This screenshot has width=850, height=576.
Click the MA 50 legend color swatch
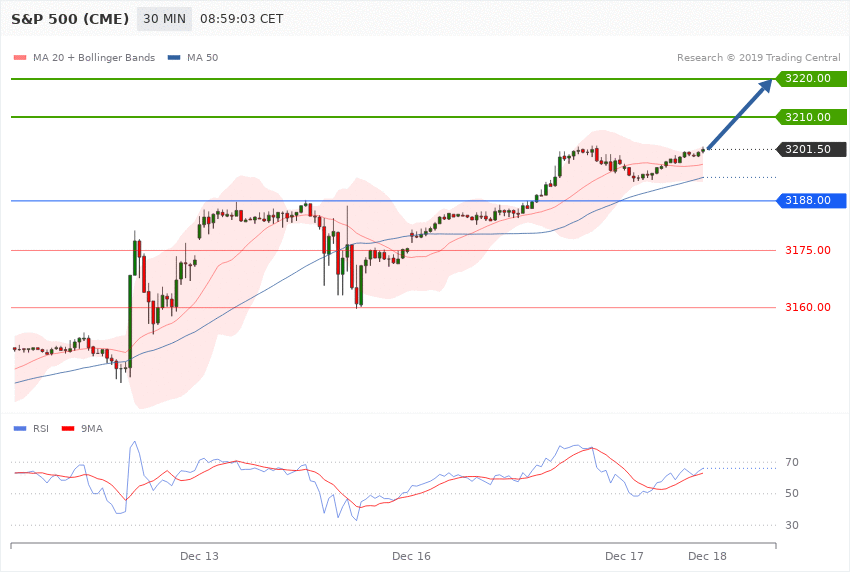pyautogui.click(x=174, y=57)
